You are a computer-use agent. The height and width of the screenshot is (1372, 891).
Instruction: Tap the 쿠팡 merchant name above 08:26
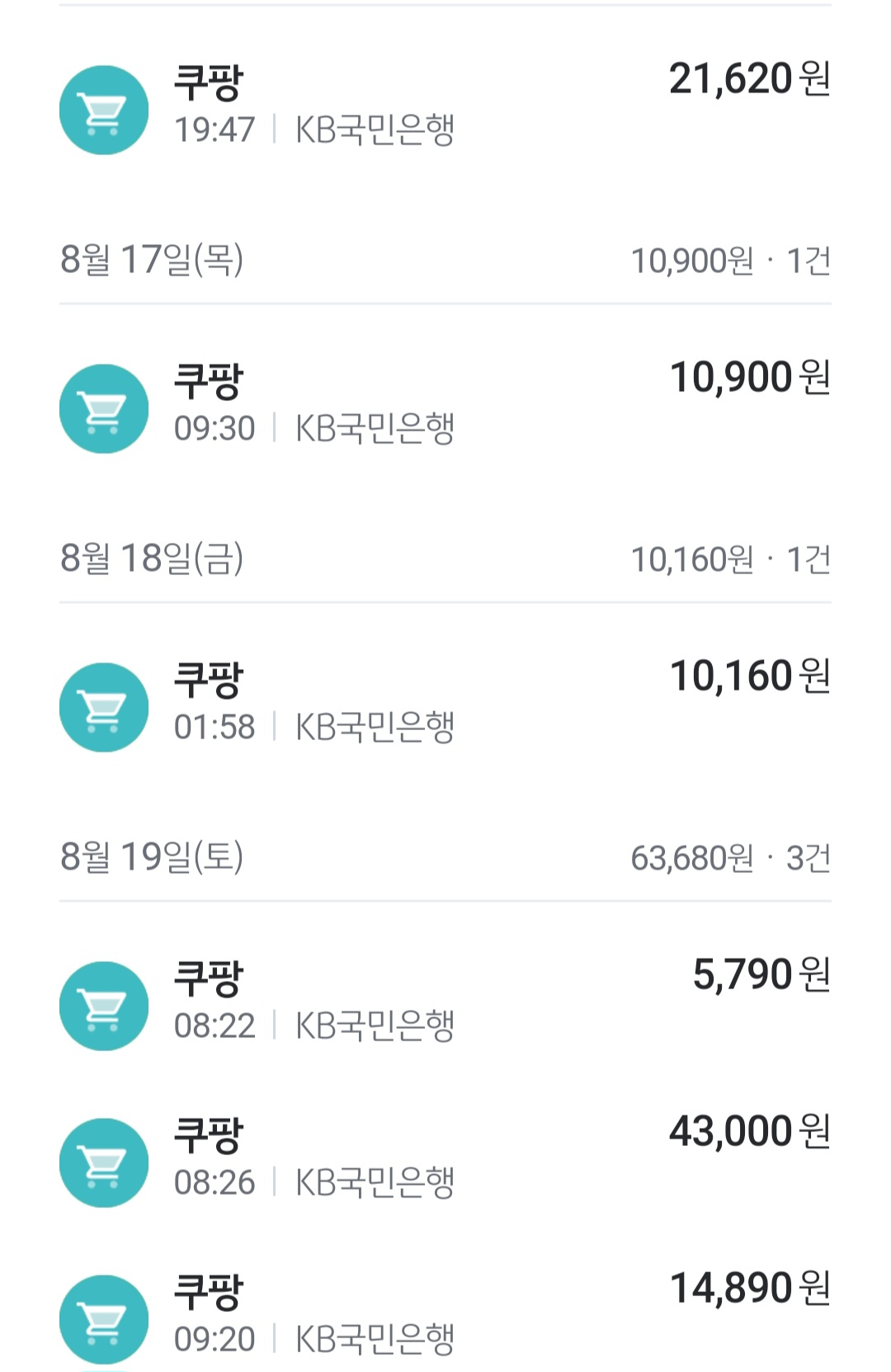pyautogui.click(x=209, y=1135)
